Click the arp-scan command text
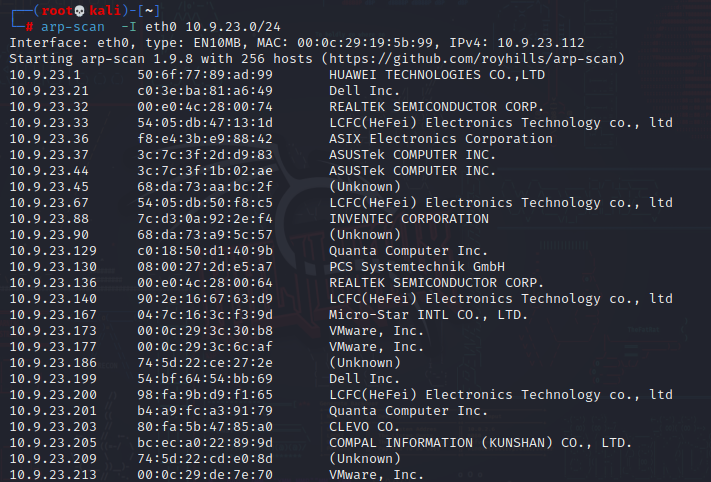This screenshot has height=482, width=711. click(73, 27)
